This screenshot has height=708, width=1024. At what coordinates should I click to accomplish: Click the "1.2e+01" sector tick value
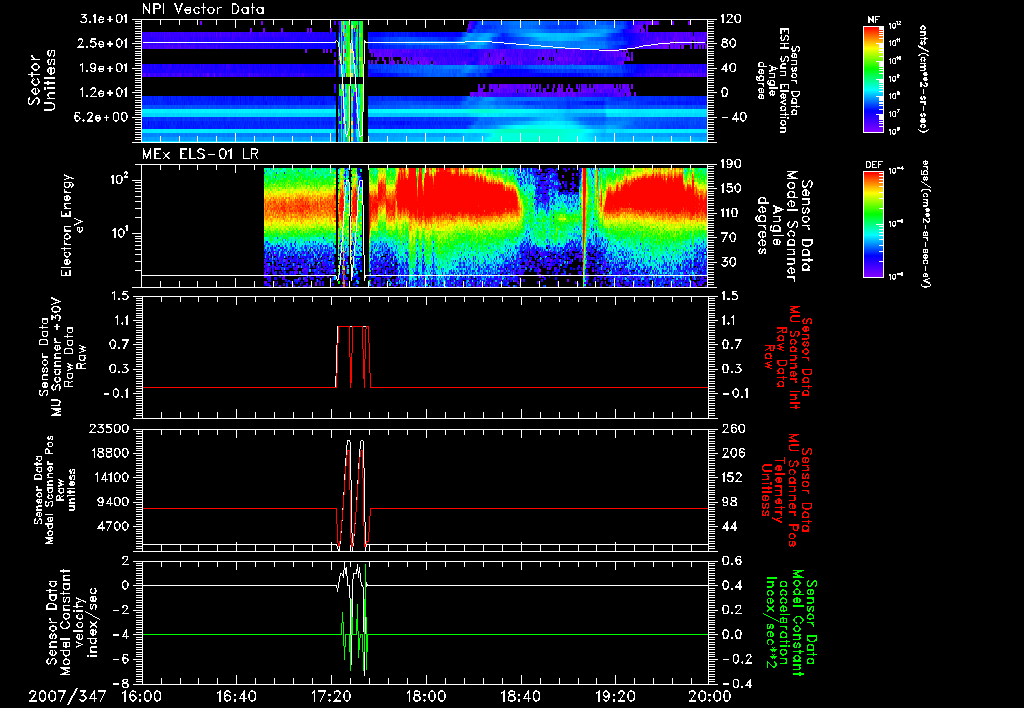(x=105, y=93)
